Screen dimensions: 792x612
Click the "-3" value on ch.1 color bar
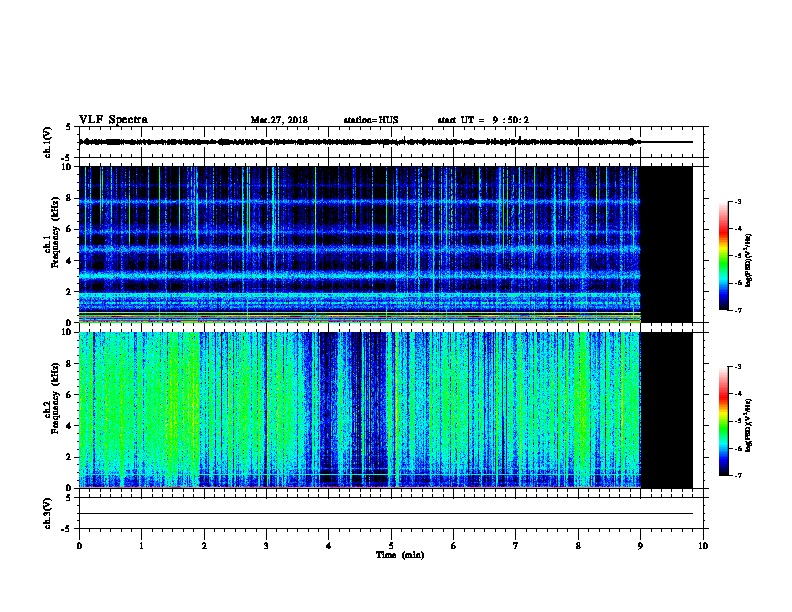coord(737,201)
